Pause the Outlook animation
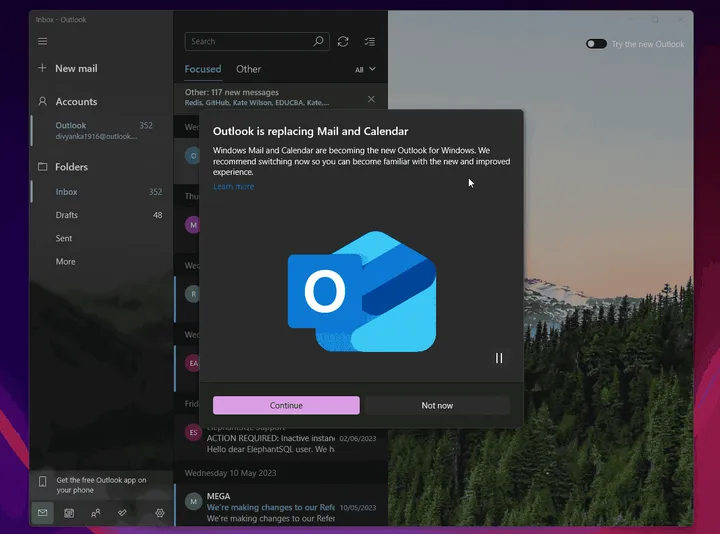This screenshot has width=720, height=534. pos(498,358)
